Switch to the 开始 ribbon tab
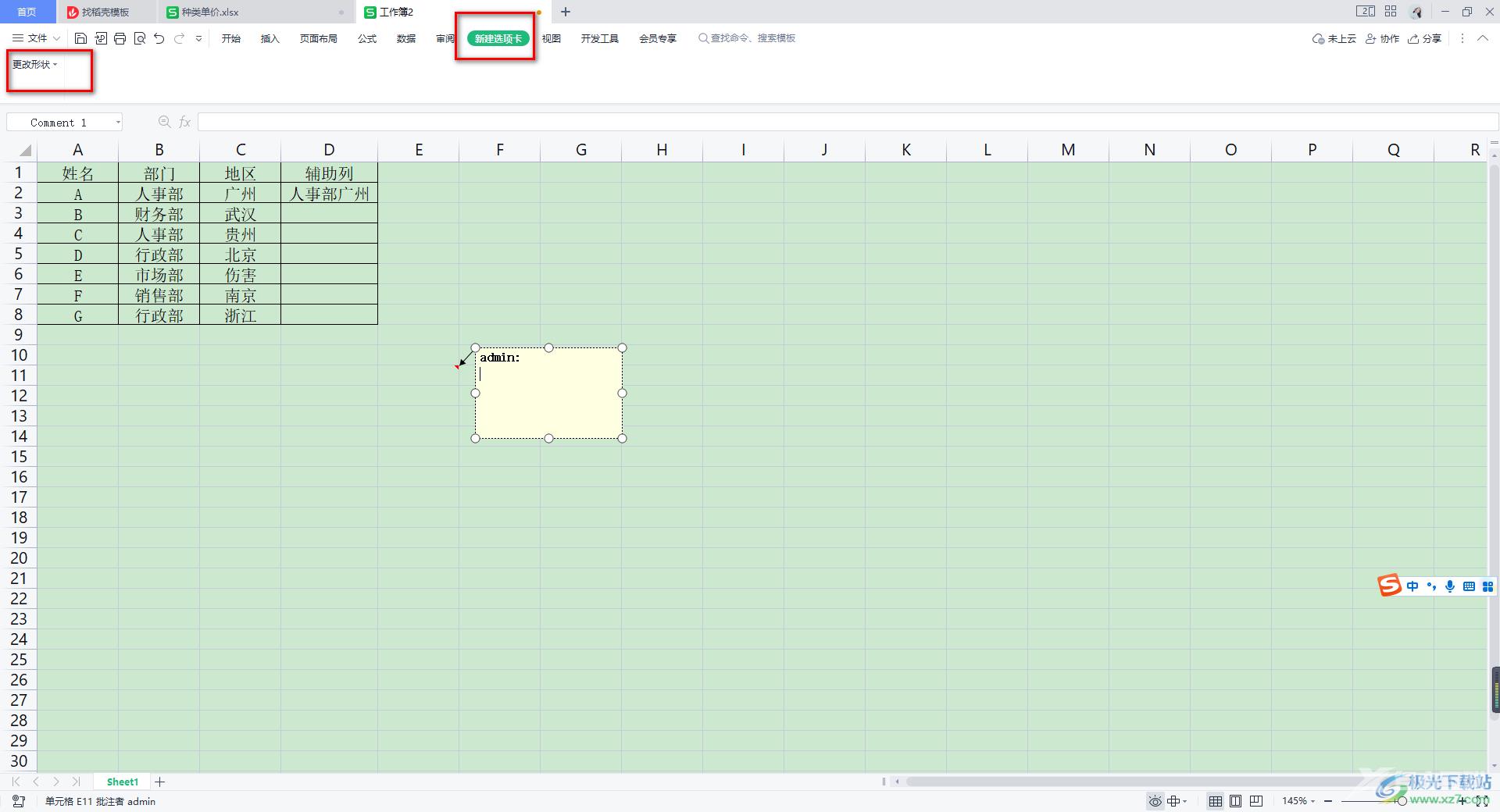 pos(230,38)
